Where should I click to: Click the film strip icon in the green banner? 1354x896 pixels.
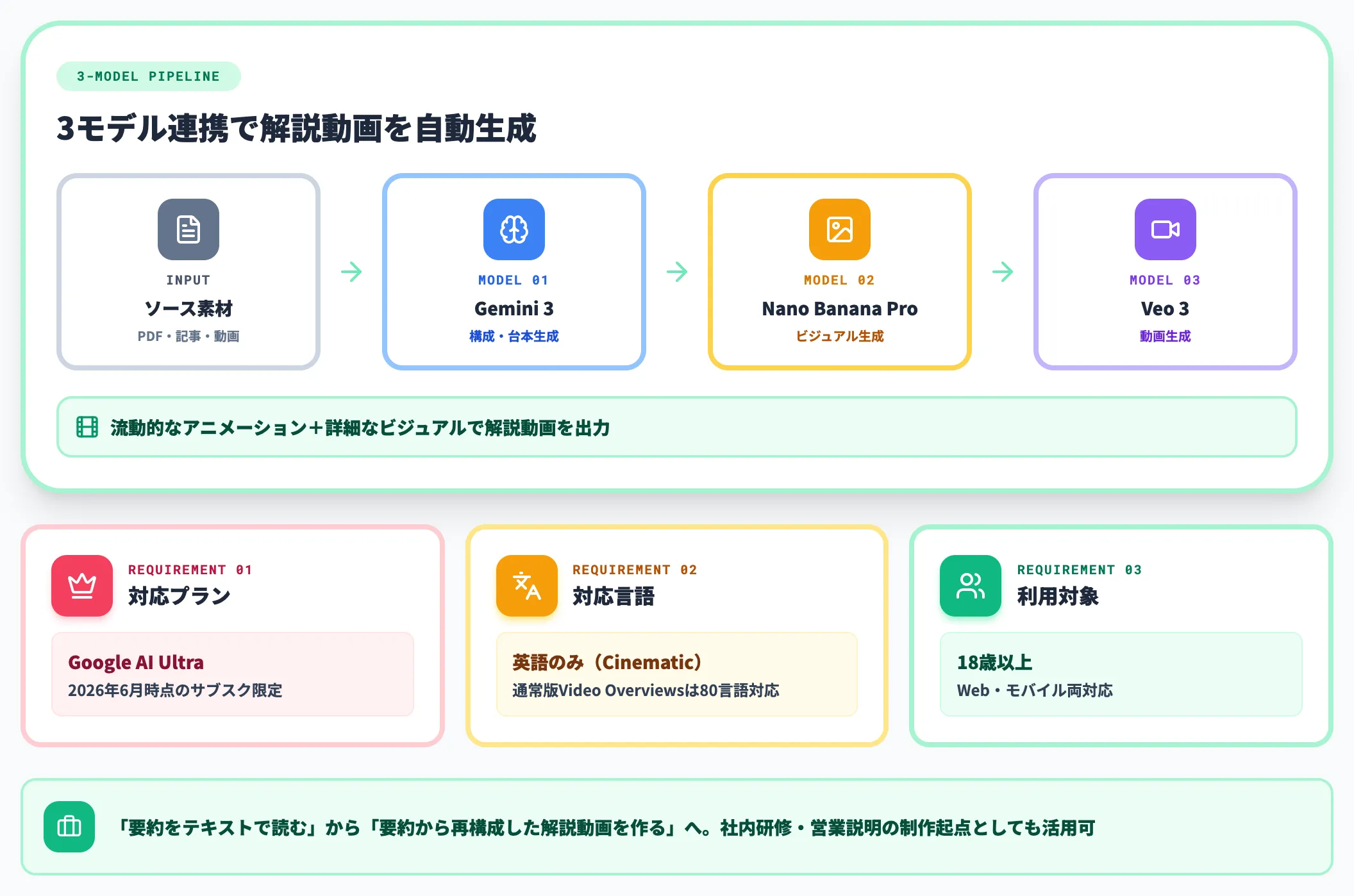pyautogui.click(x=87, y=427)
